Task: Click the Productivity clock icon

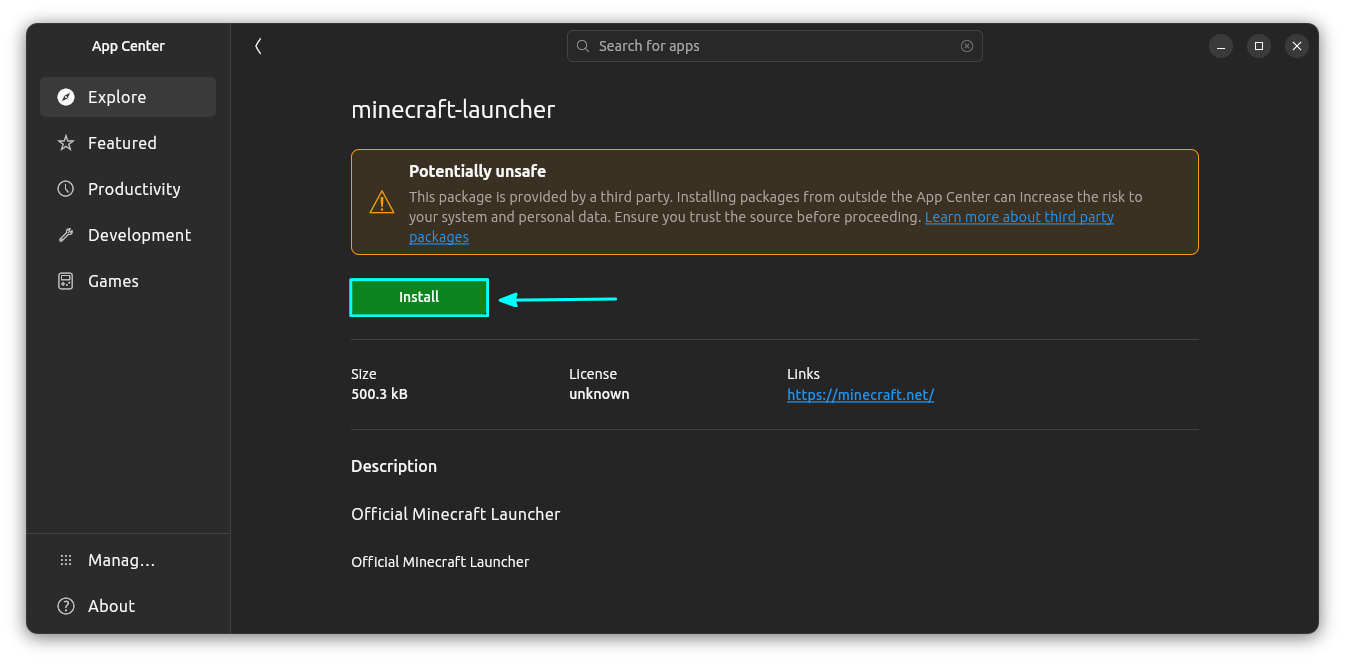Action: (66, 189)
